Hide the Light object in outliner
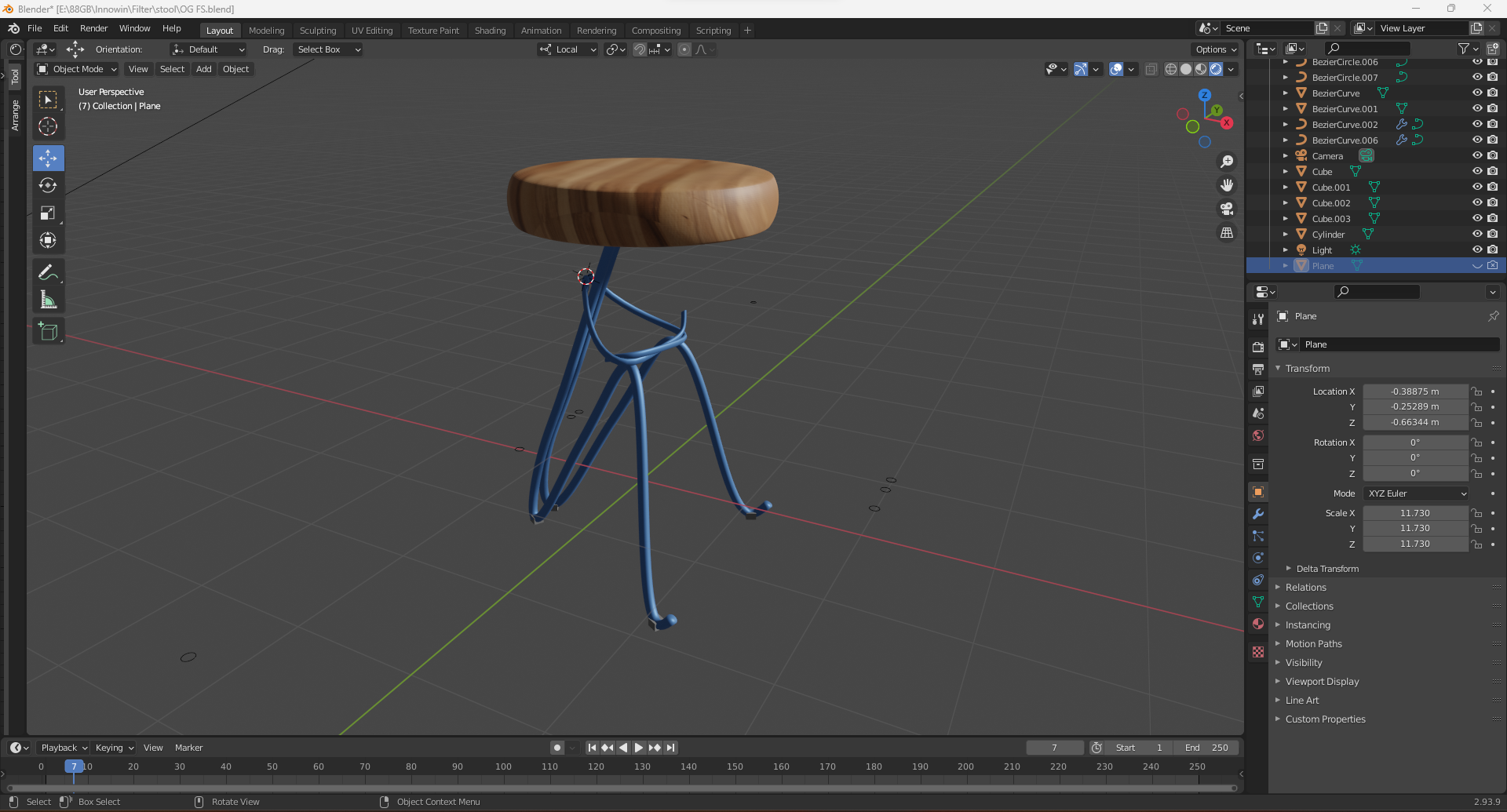This screenshot has width=1507, height=812. 1477,249
